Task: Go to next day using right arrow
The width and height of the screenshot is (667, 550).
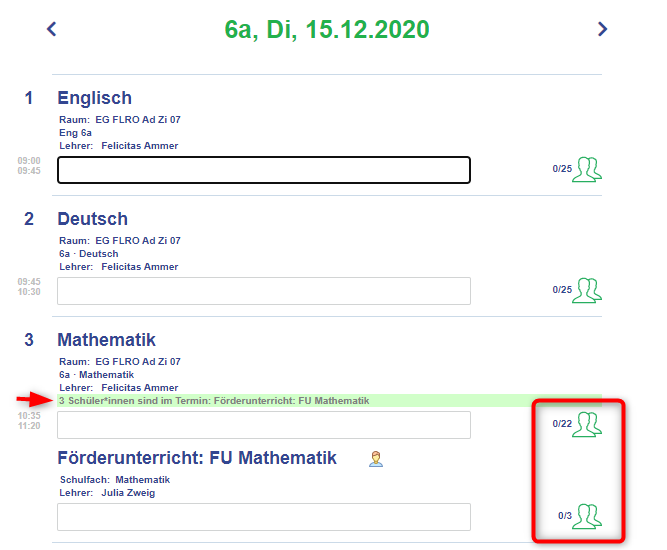Action: tap(602, 29)
